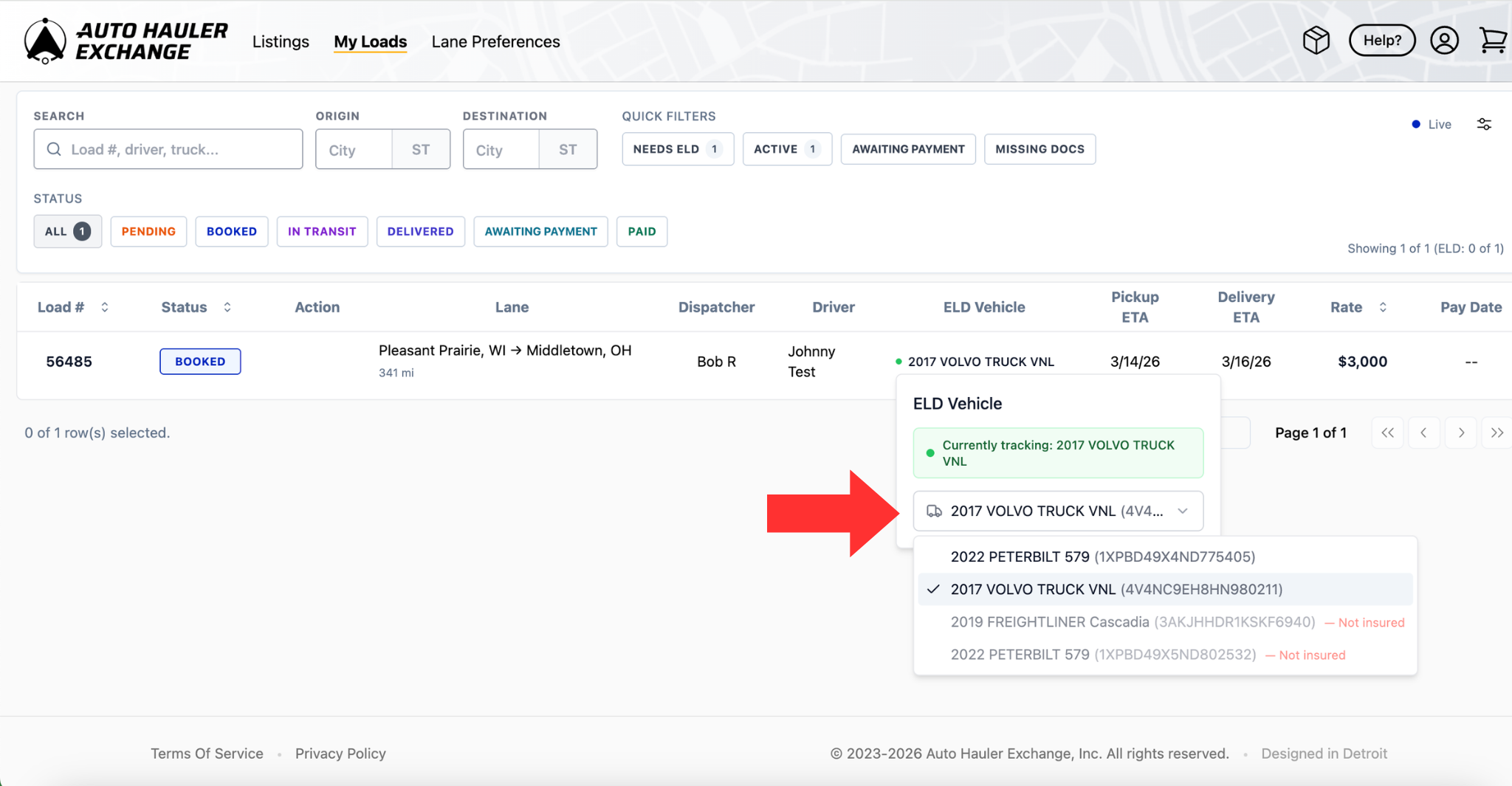The image size is (1512, 786).
Task: Open the shopping cart icon
Action: 1493,41
